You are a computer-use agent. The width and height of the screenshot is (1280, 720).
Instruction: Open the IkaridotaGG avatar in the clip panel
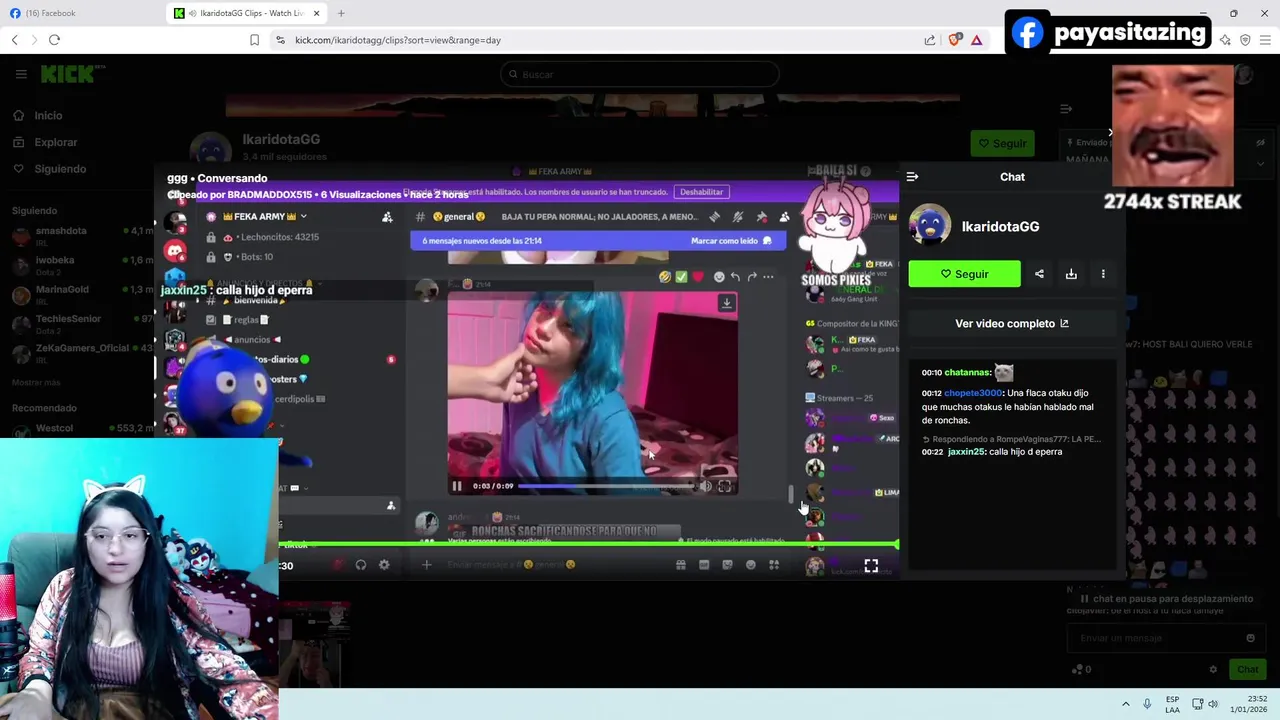pos(929,225)
